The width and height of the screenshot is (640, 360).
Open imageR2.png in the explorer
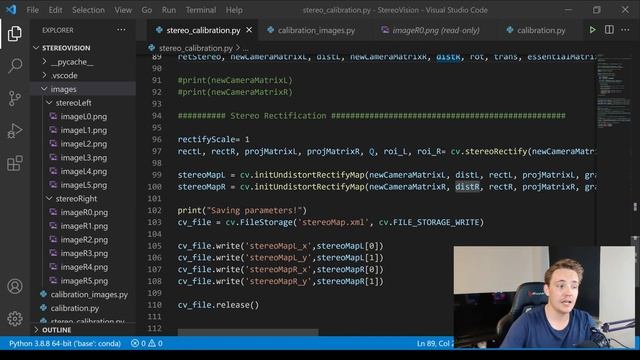tap(84, 240)
